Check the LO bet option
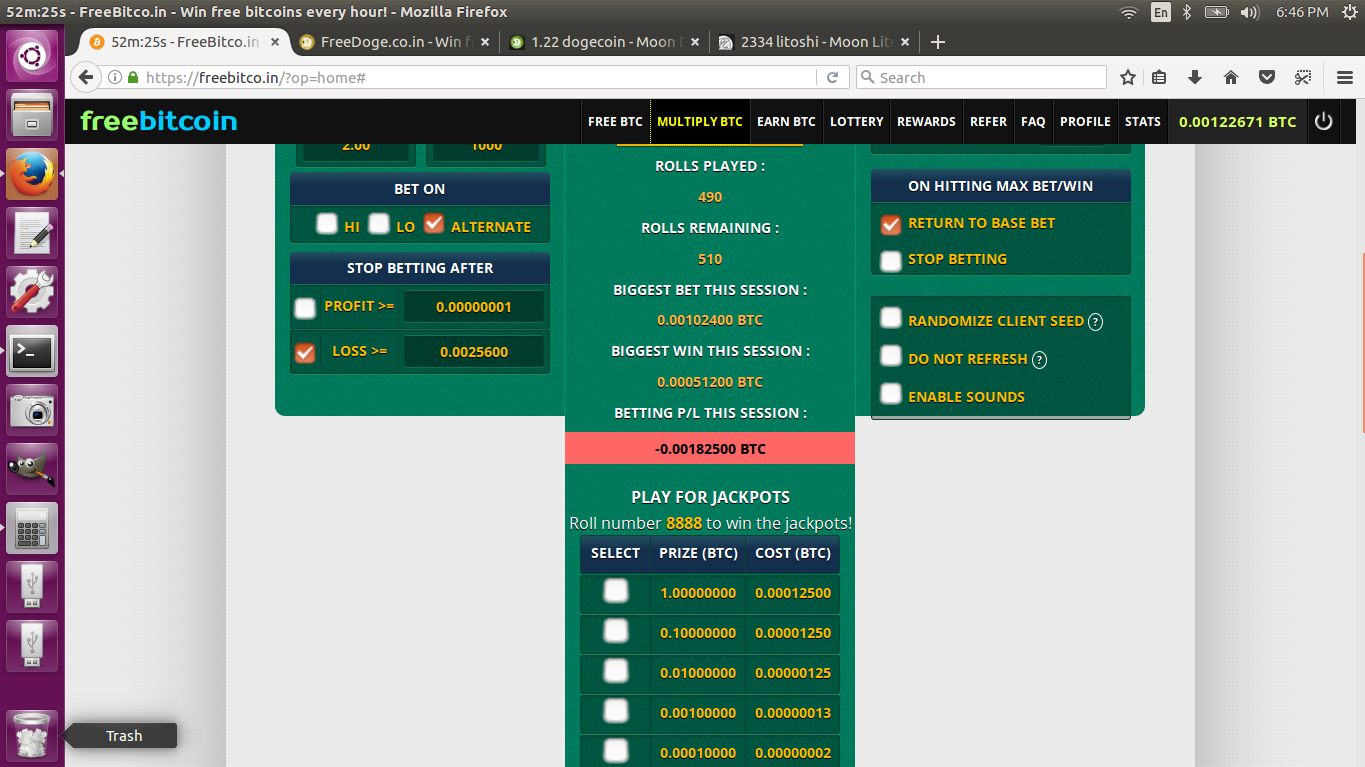Screen dimensions: 1365x767 pos(379,224)
